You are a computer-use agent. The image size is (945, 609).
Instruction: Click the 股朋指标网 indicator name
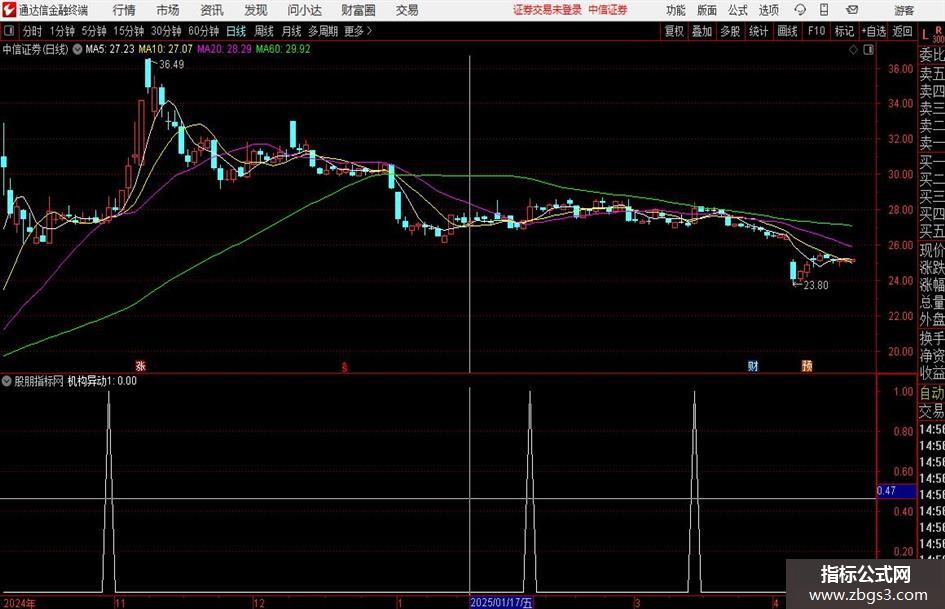39,381
